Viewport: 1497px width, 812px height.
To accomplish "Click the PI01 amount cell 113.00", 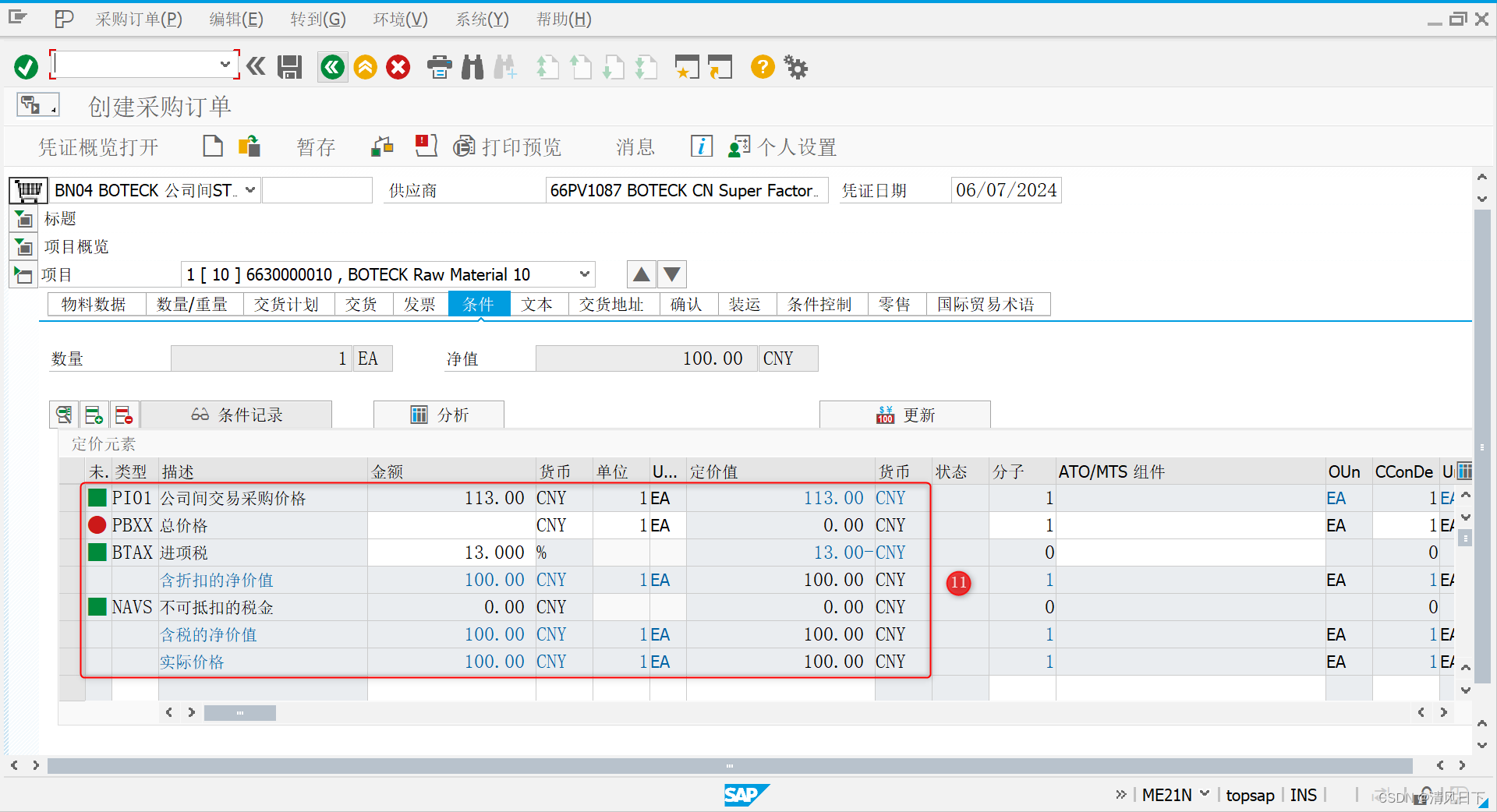I will (x=451, y=498).
